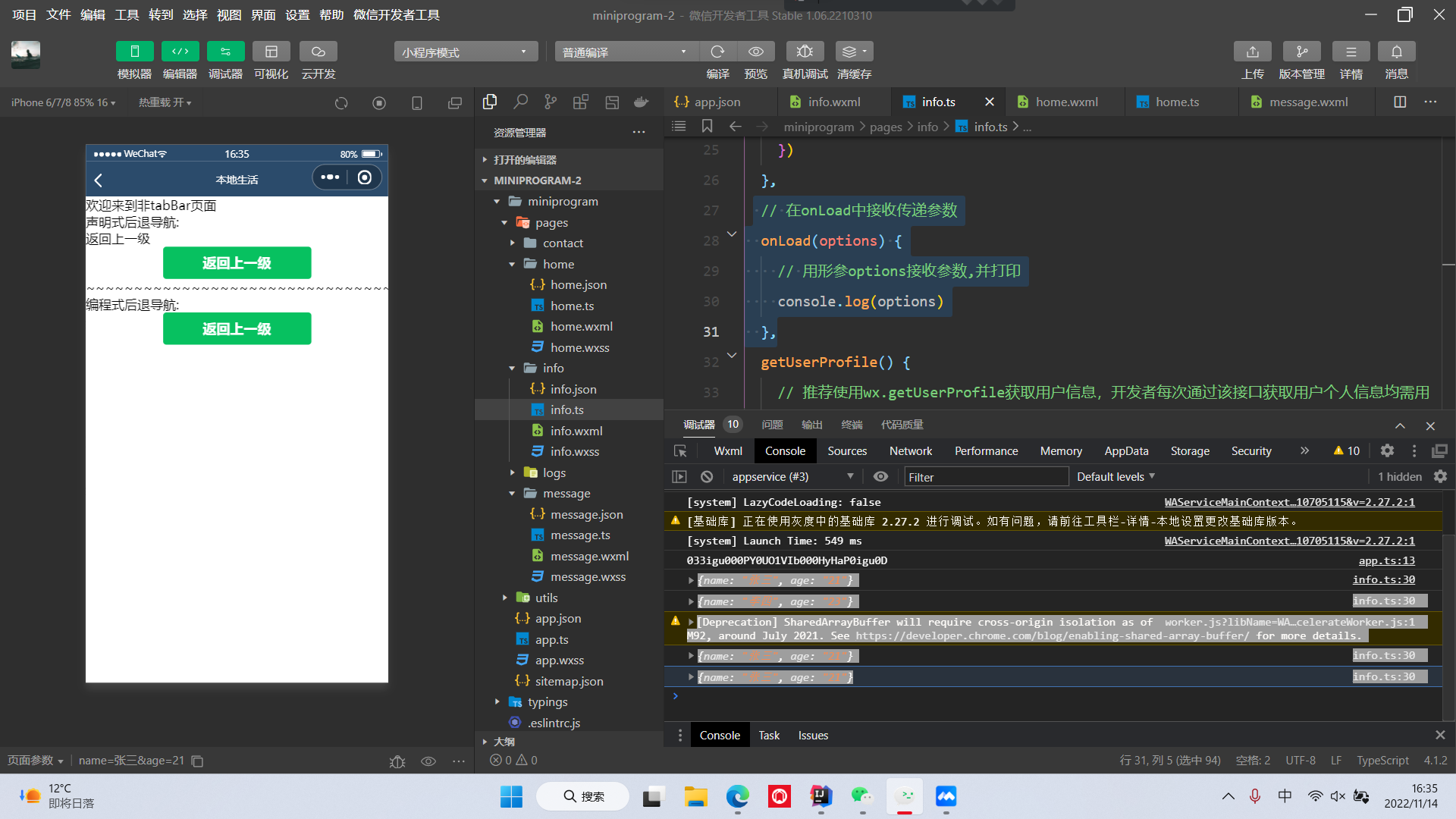This screenshot has height=819, width=1456.
Task: Expand the utils folder in tree
Action: tap(546, 598)
